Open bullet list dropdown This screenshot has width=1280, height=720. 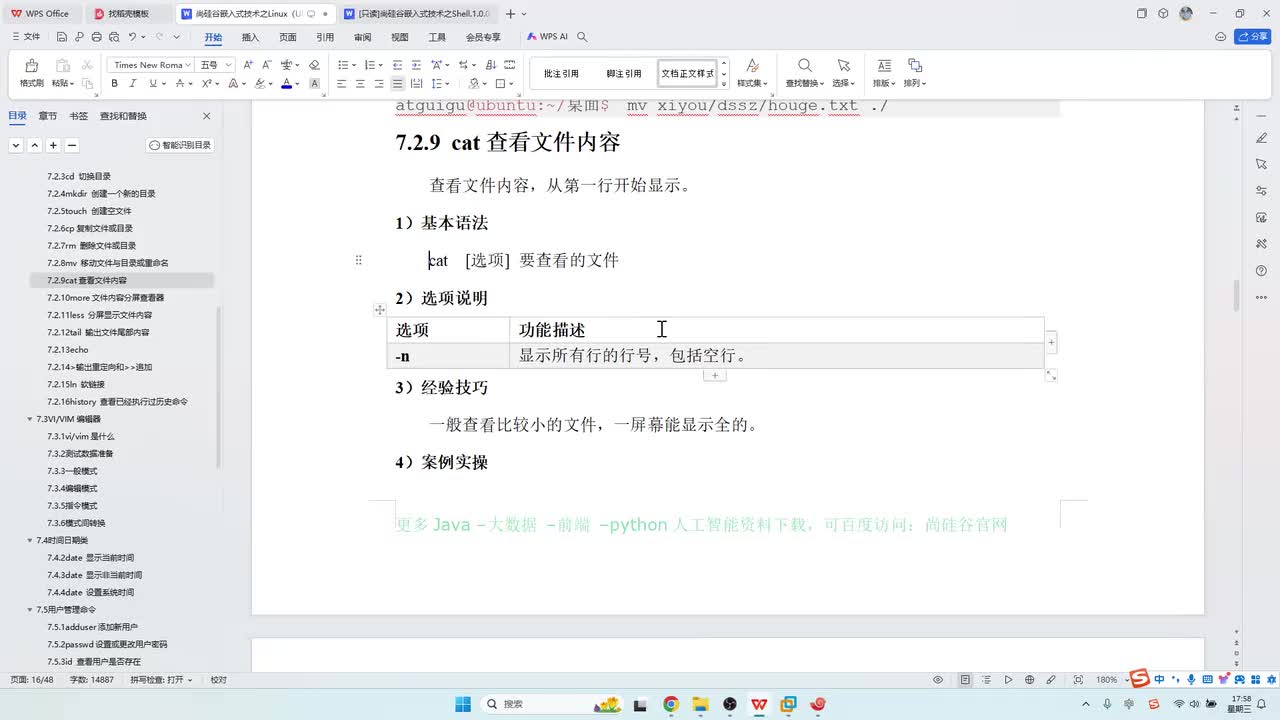click(353, 65)
